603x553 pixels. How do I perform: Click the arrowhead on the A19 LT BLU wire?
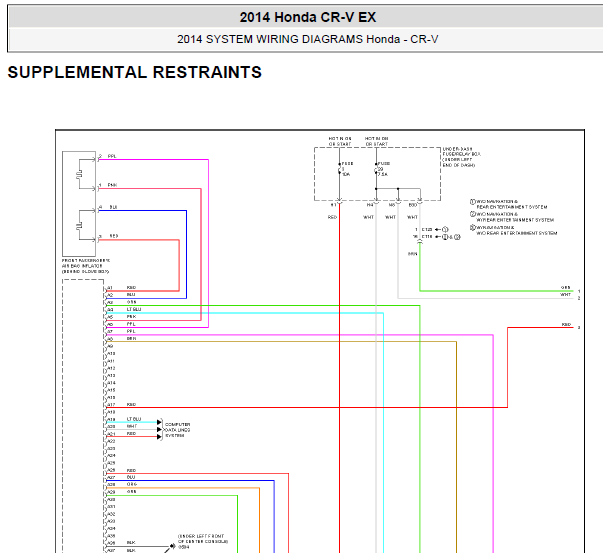click(x=159, y=422)
